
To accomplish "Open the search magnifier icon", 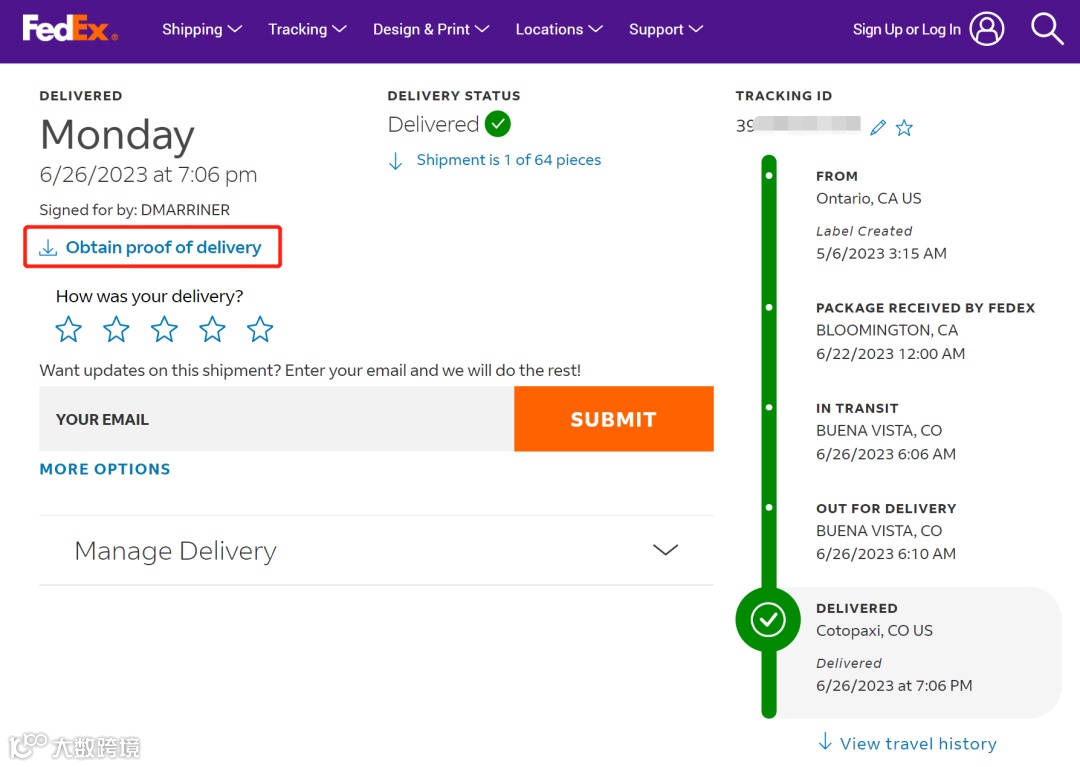I will coord(1046,29).
